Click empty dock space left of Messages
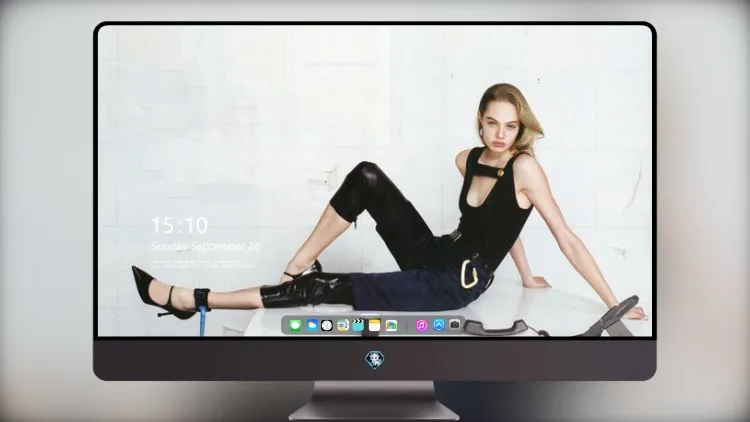The height and width of the screenshot is (422, 750). pyautogui.click(x=285, y=325)
